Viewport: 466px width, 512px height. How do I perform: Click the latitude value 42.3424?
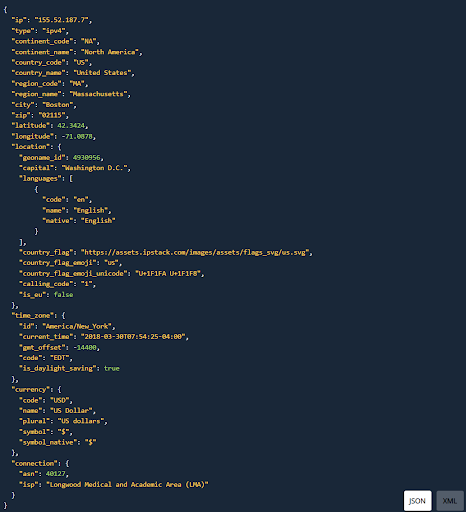[x=71, y=126]
